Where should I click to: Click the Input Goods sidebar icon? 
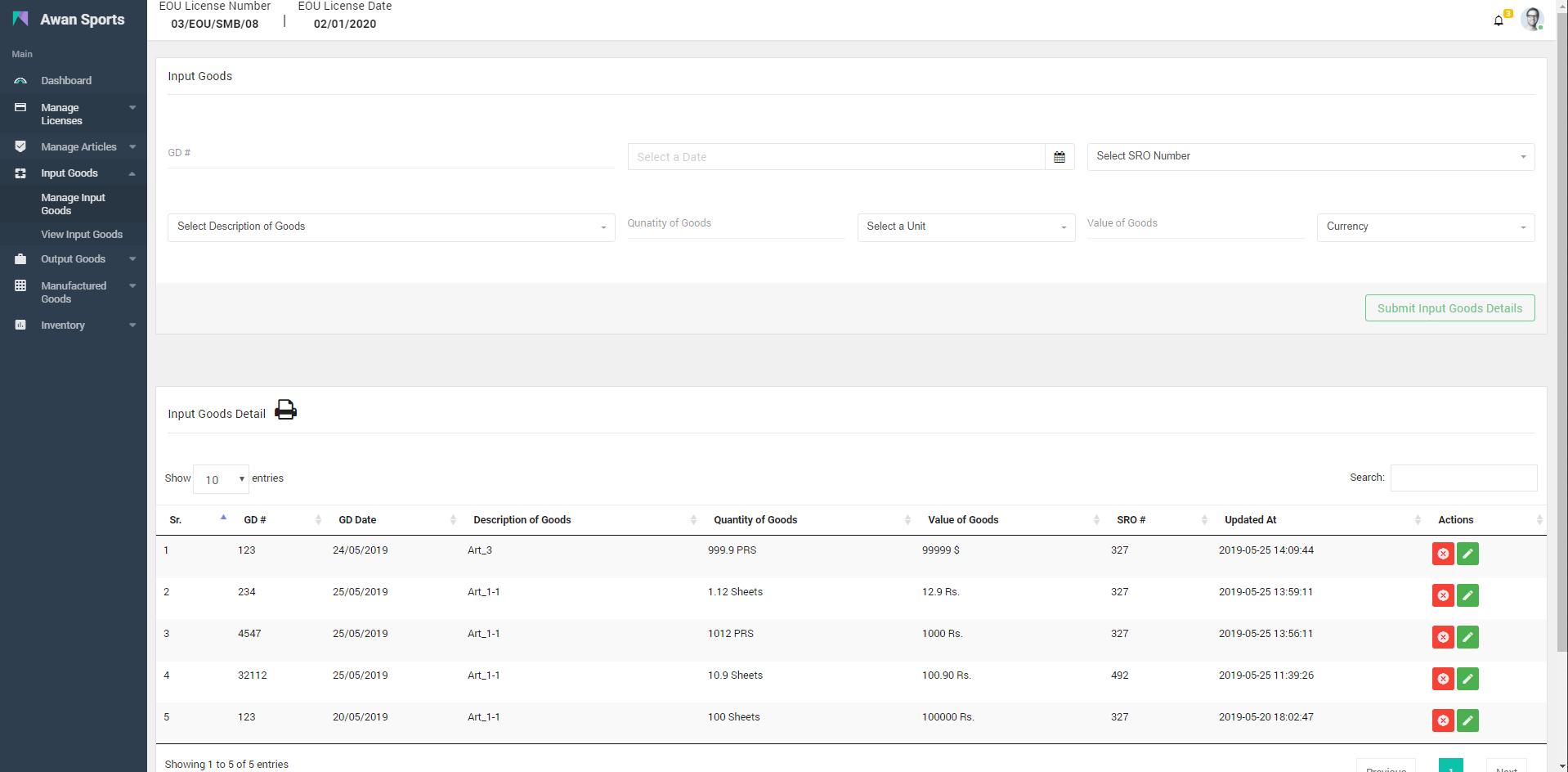pyautogui.click(x=20, y=173)
